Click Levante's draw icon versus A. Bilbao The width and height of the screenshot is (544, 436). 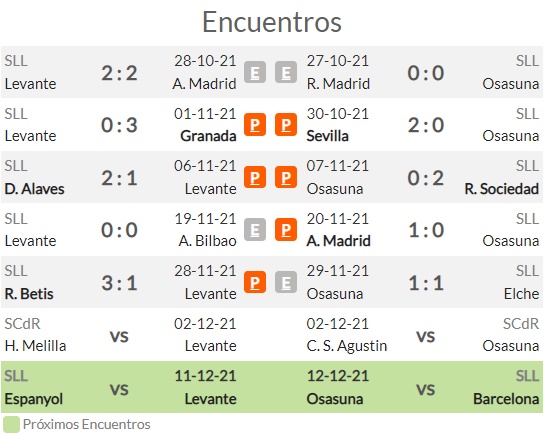pyautogui.click(x=255, y=229)
